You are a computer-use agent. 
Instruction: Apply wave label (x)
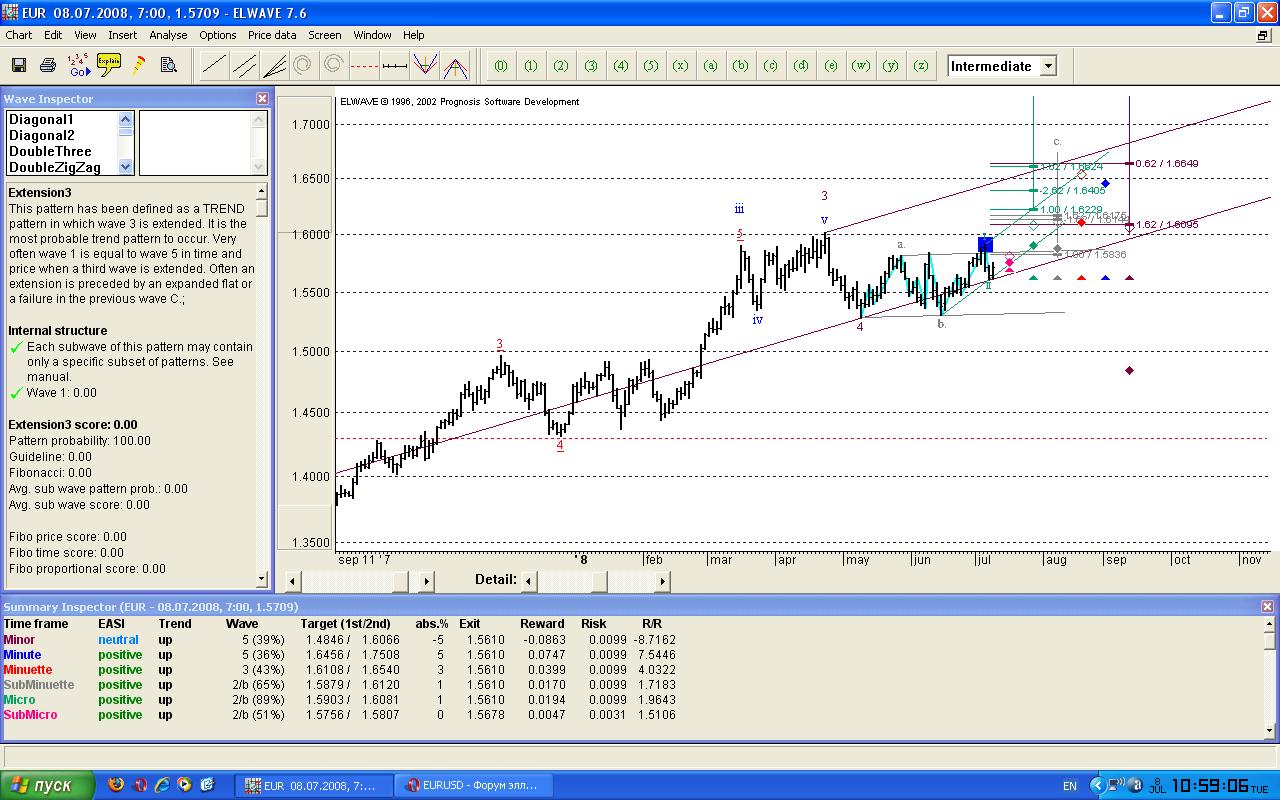coord(681,66)
